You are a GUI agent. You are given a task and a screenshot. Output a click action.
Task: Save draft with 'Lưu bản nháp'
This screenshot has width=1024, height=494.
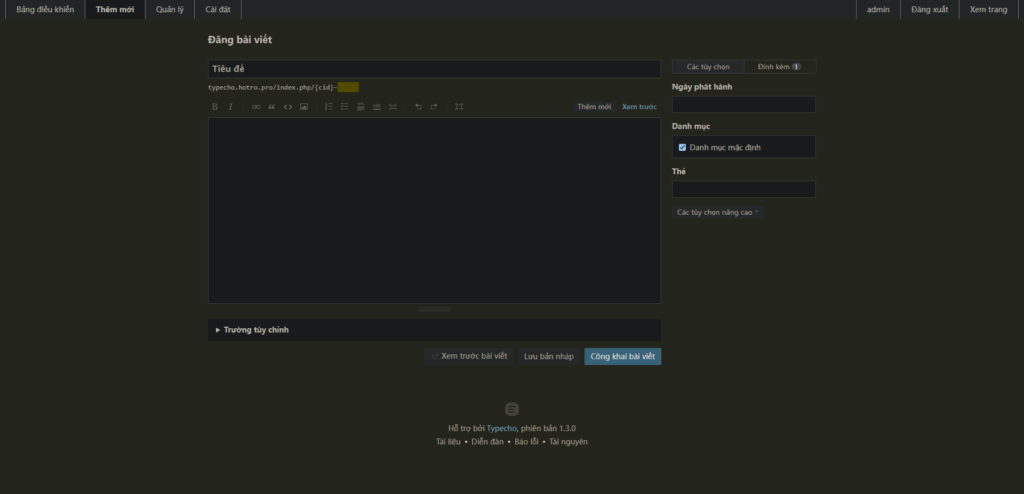(x=549, y=356)
